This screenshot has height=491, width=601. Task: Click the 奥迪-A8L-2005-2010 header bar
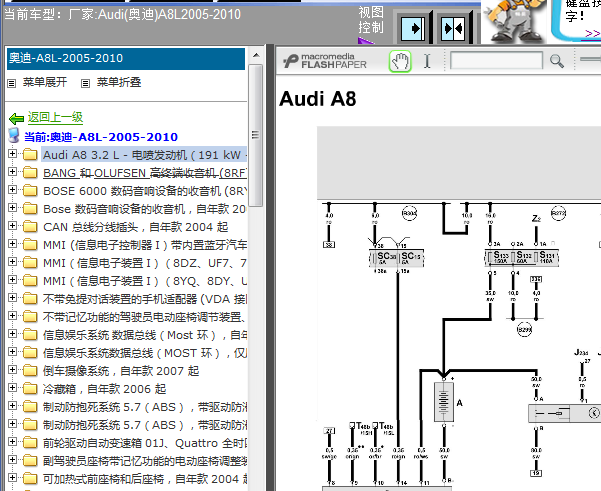tap(126, 59)
